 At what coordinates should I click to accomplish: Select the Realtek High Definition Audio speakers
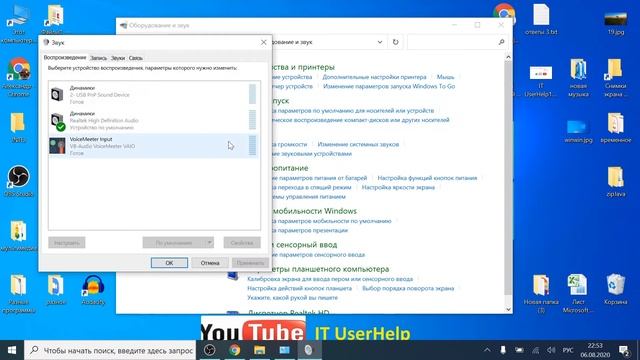pyautogui.click(x=153, y=120)
